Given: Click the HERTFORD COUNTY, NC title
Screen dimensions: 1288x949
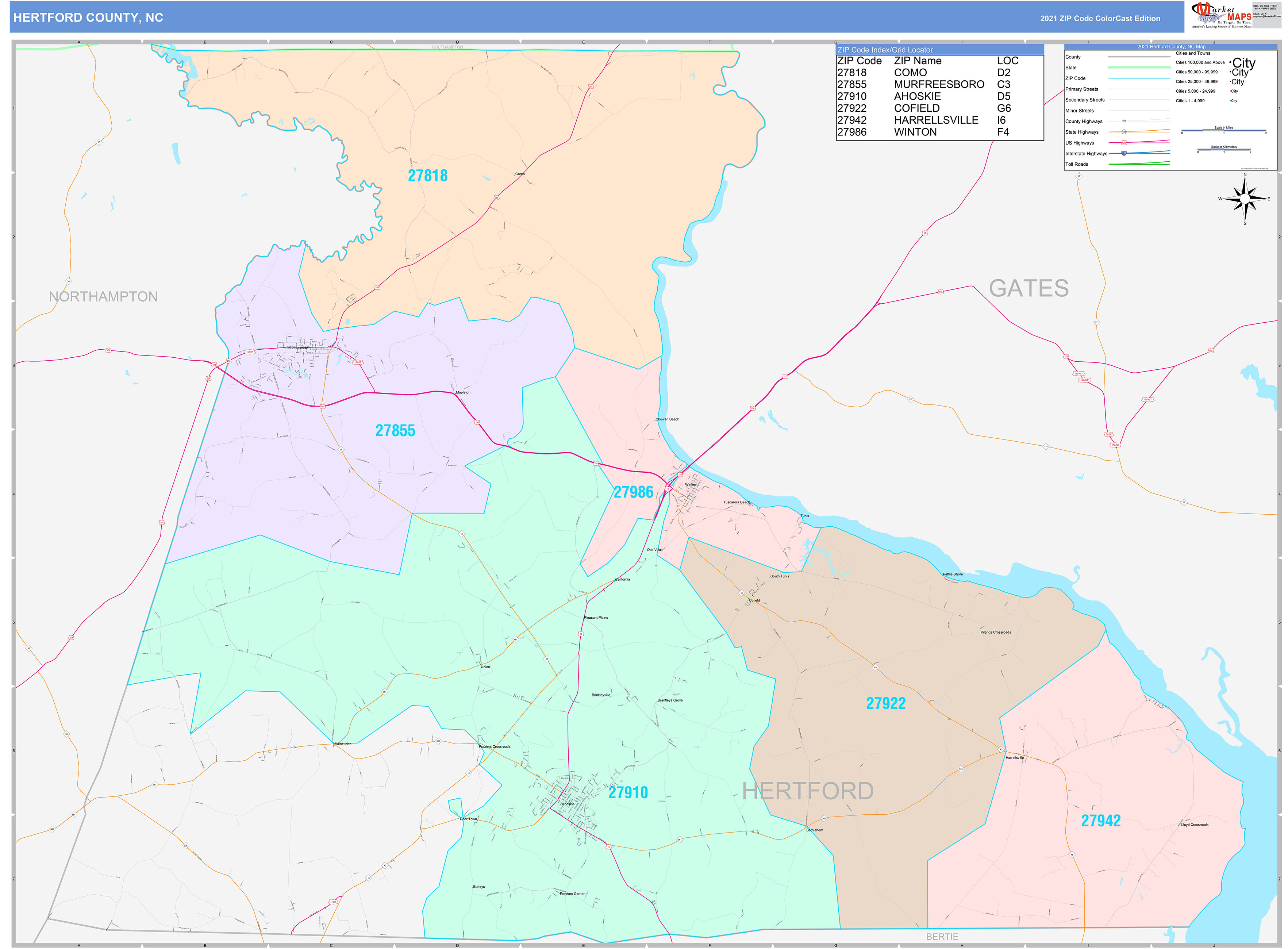Looking at the screenshot, I should click(87, 18).
